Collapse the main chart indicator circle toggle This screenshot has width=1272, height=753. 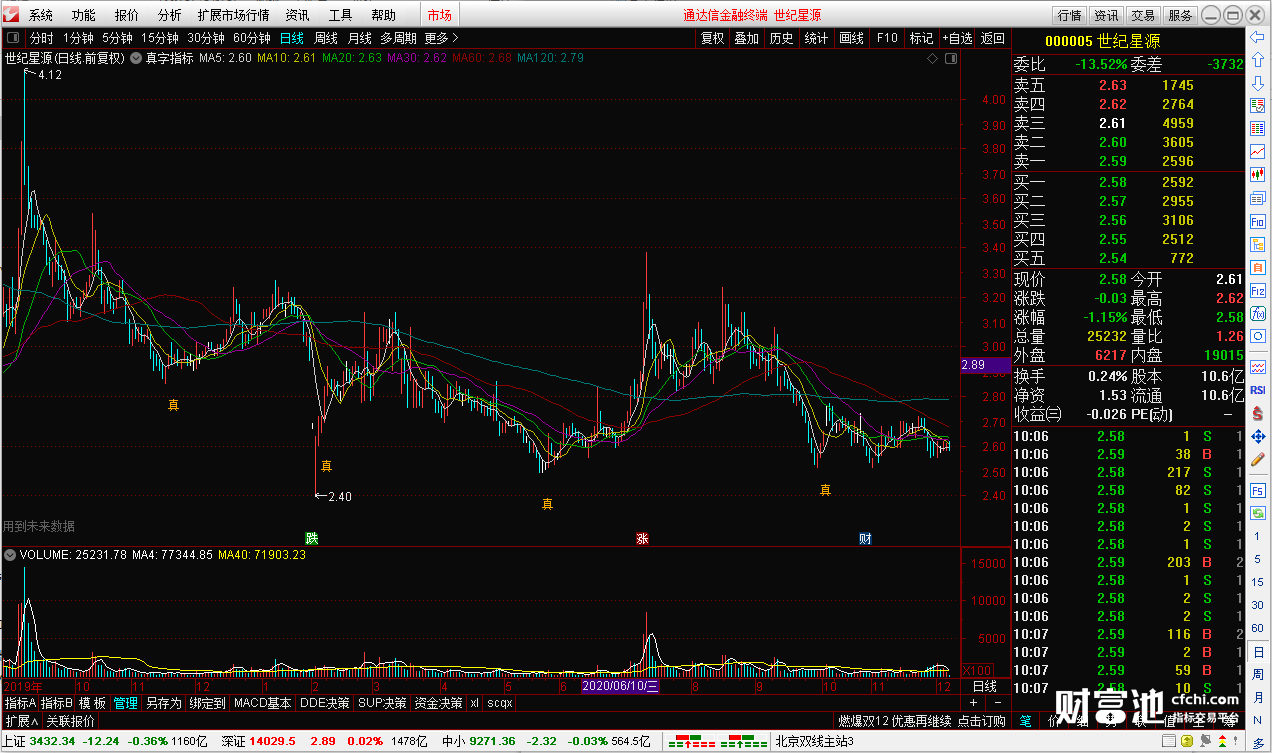pos(138,58)
